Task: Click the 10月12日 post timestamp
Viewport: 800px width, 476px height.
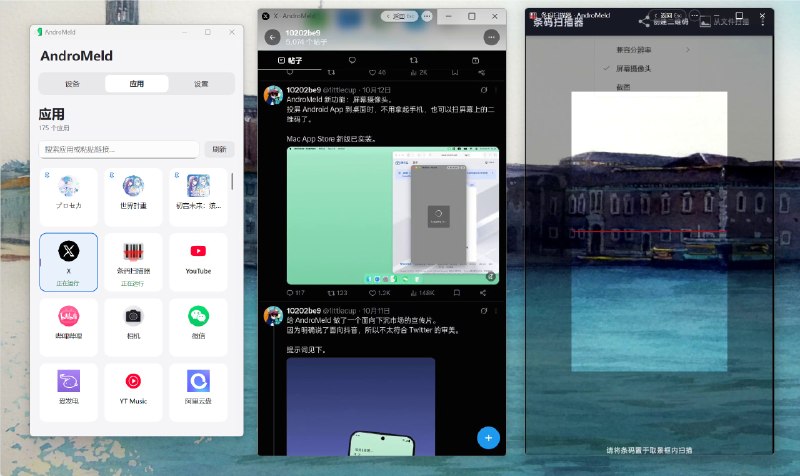Action: tap(376, 90)
